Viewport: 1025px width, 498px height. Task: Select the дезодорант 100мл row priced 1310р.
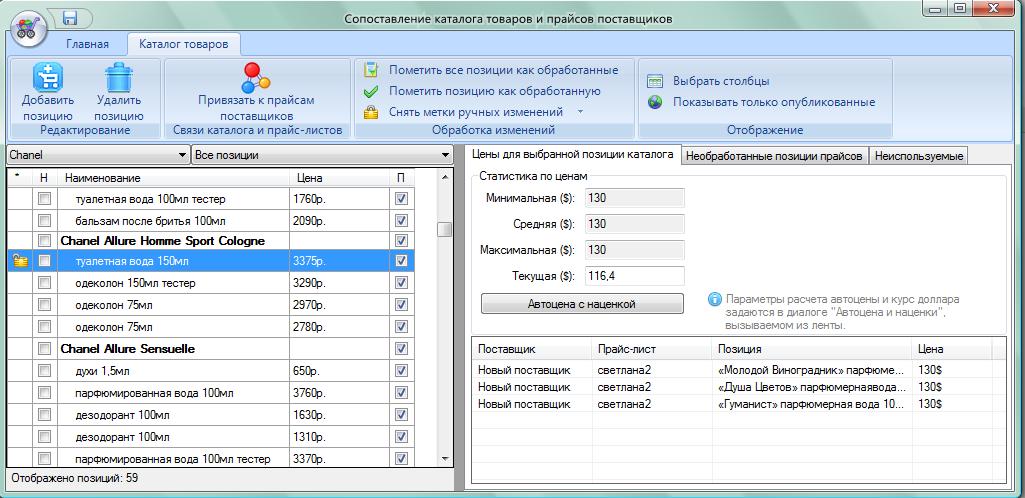point(211,437)
